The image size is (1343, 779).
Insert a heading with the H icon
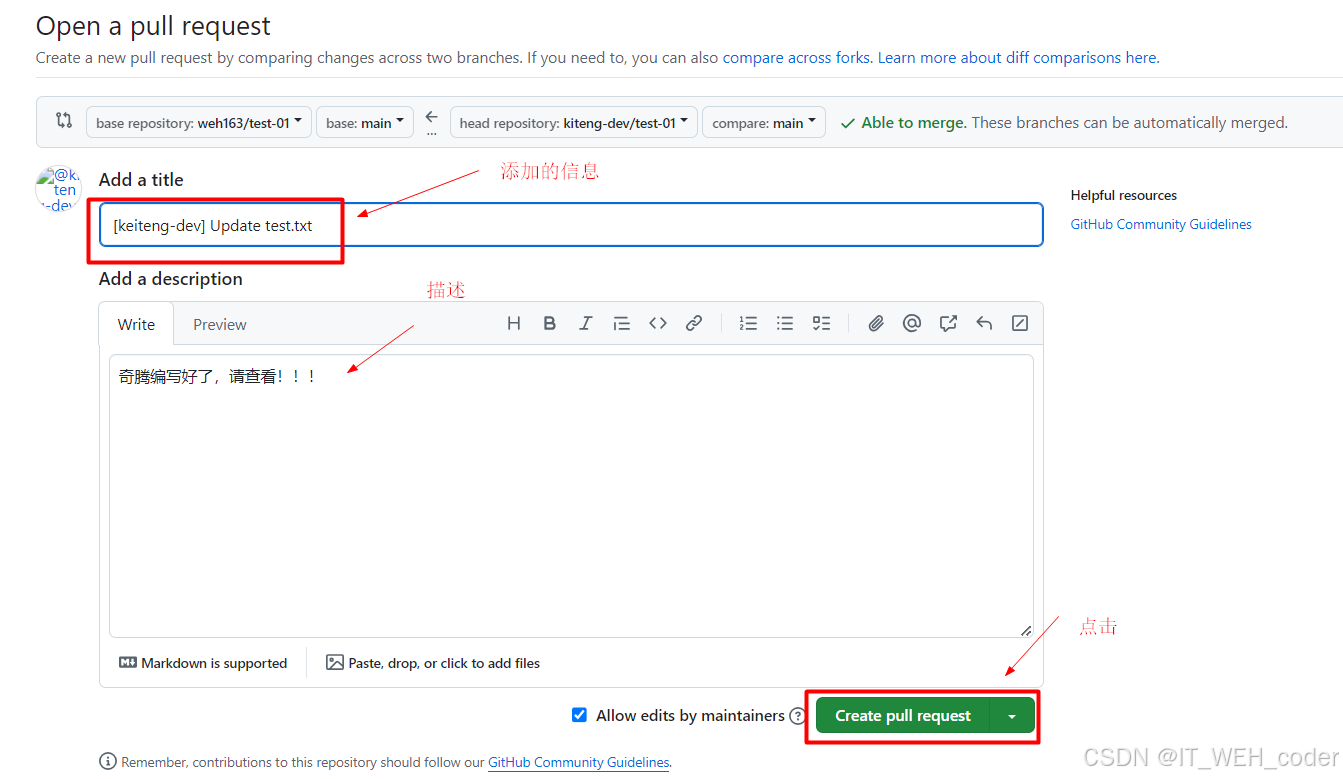[514, 323]
